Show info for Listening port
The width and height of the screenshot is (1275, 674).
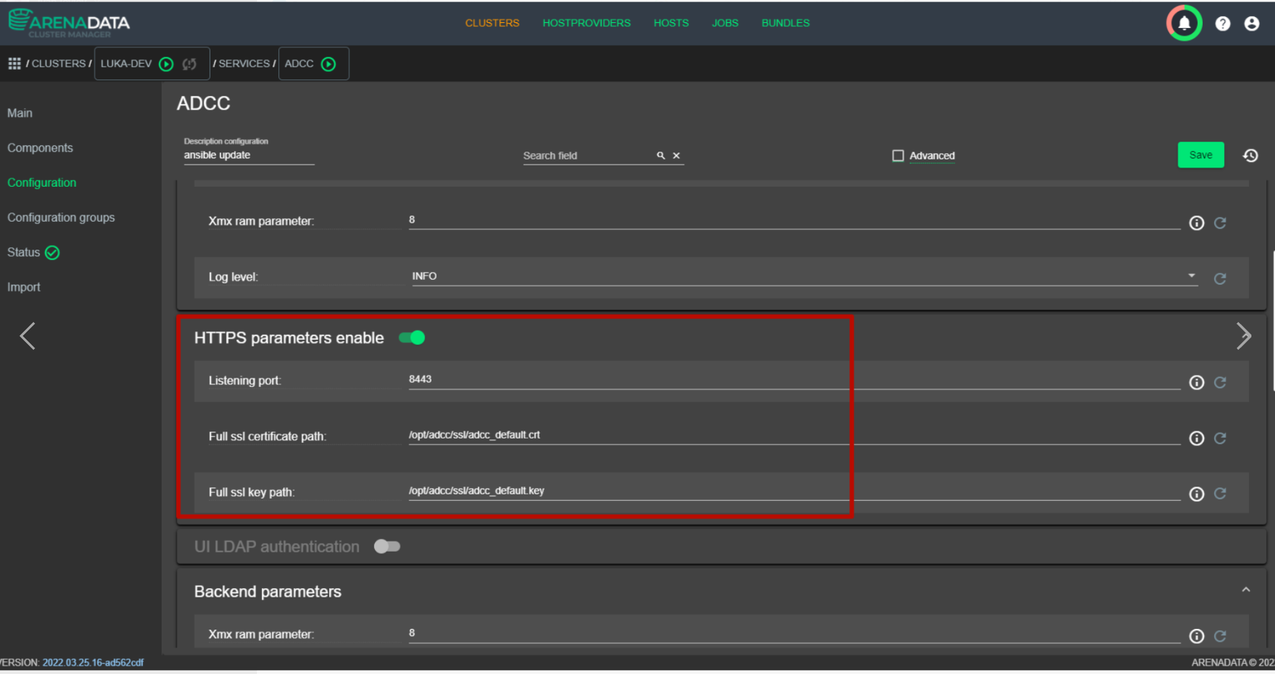tap(1196, 382)
